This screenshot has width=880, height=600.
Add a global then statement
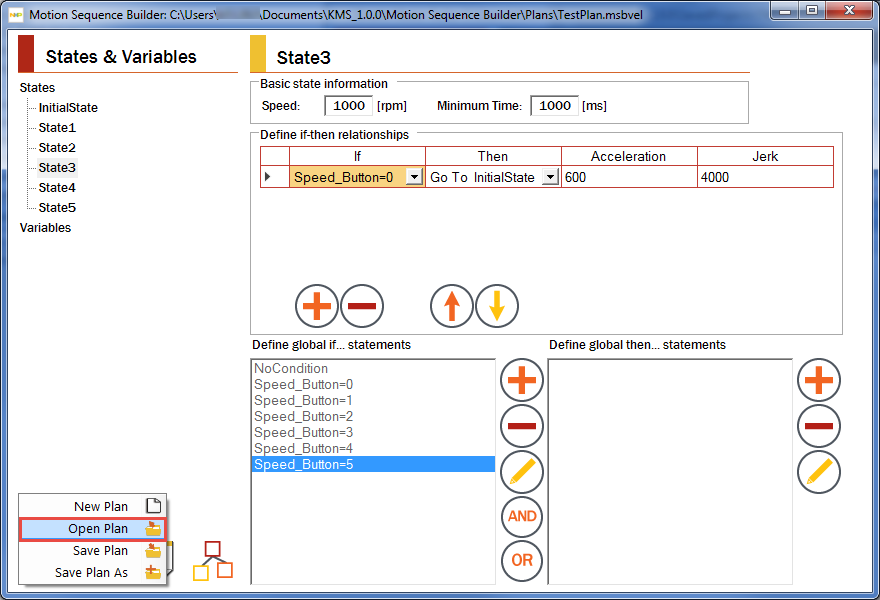819,380
